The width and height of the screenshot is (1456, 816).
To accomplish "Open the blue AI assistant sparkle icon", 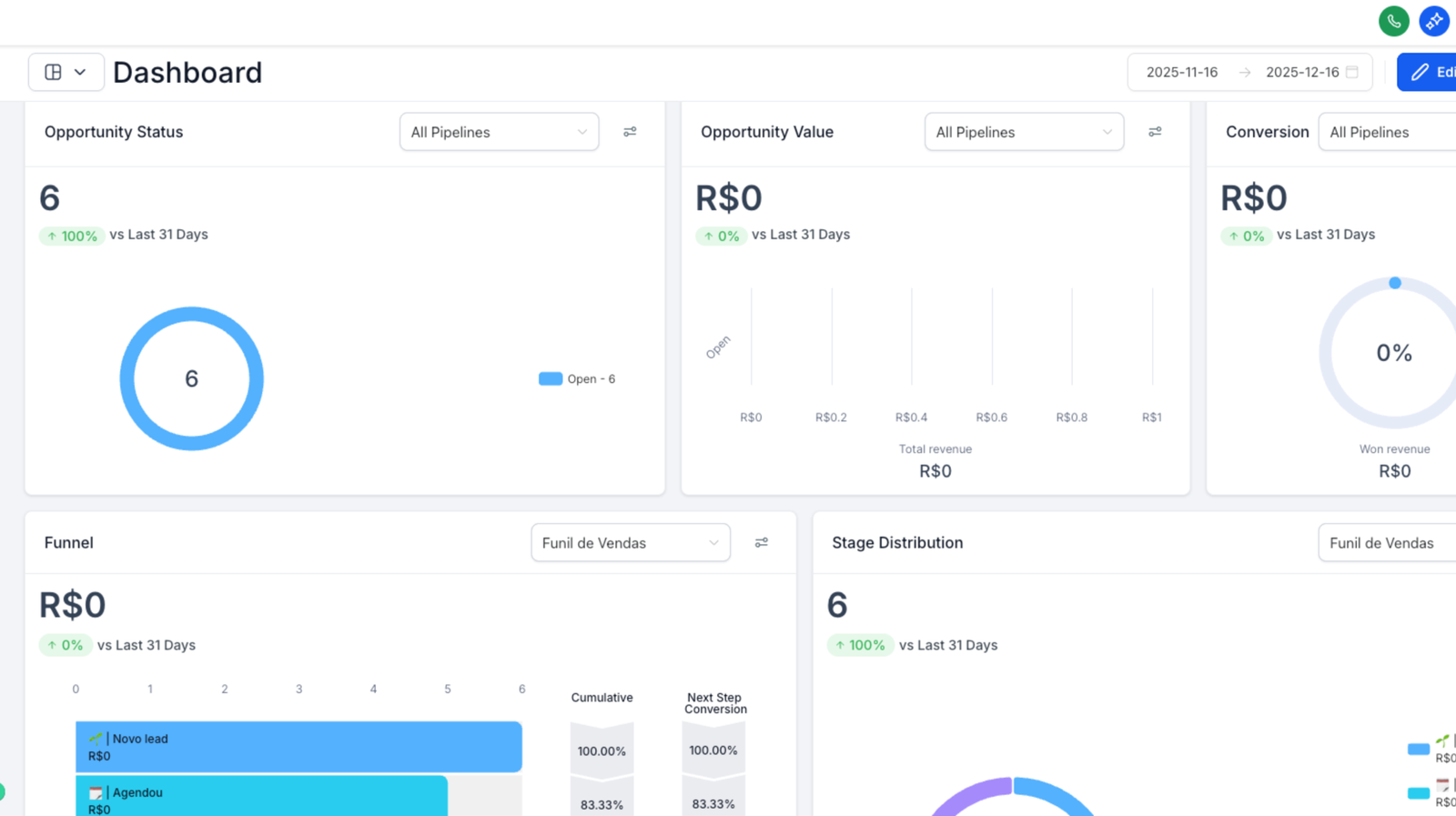I will tap(1433, 21).
